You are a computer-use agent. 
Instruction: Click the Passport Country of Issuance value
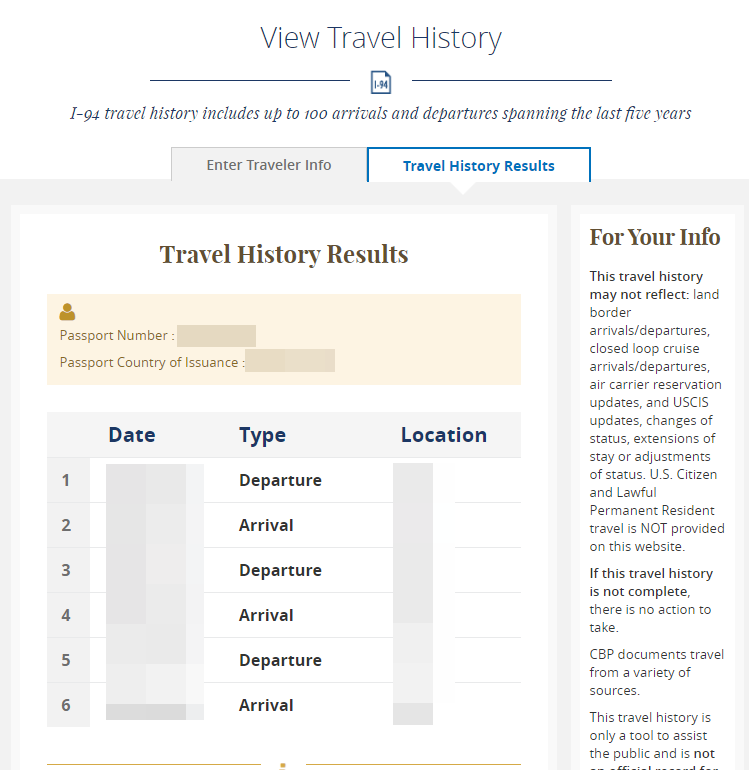(290, 362)
